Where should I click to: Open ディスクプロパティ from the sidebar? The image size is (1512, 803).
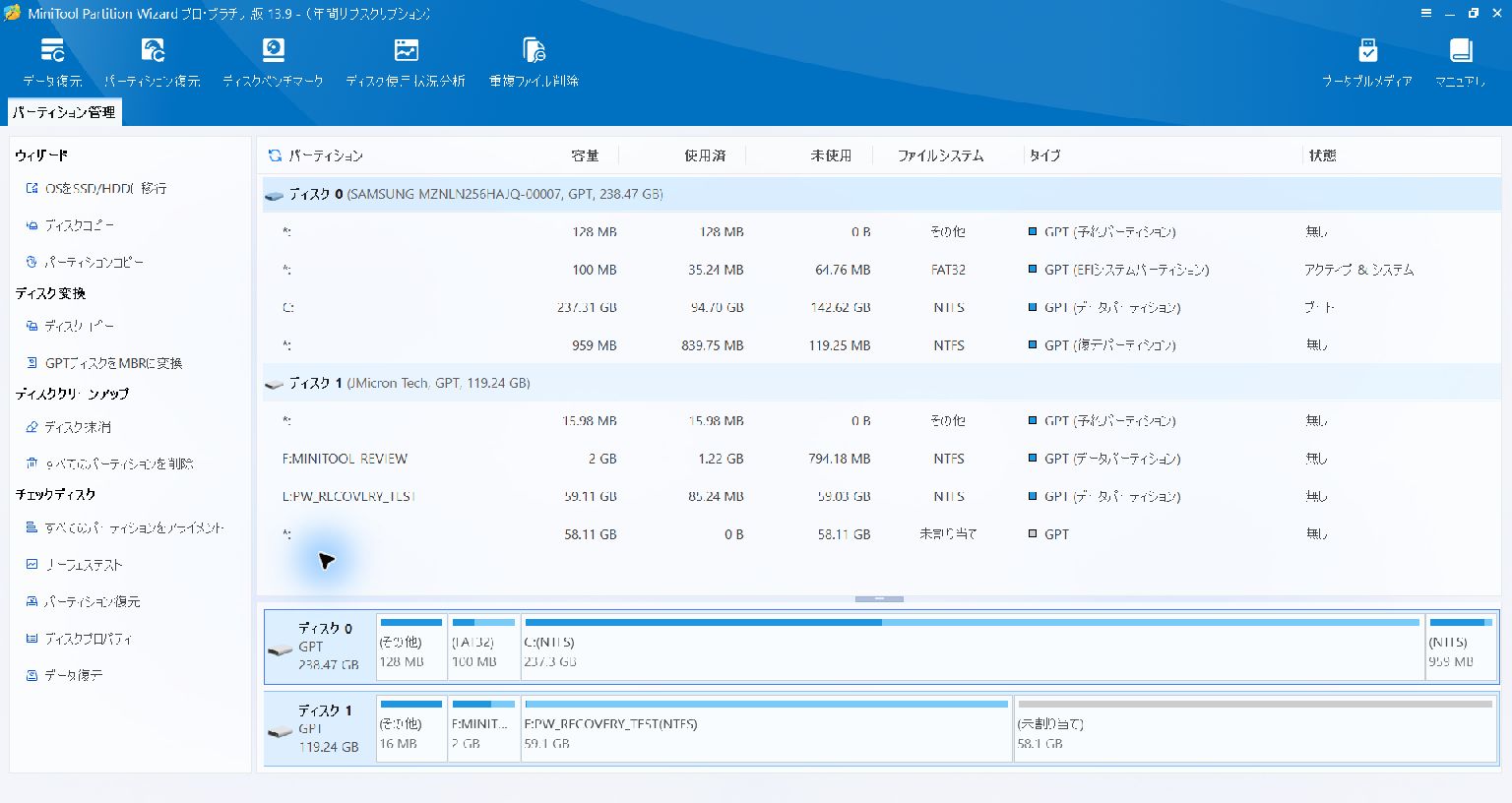coord(79,639)
